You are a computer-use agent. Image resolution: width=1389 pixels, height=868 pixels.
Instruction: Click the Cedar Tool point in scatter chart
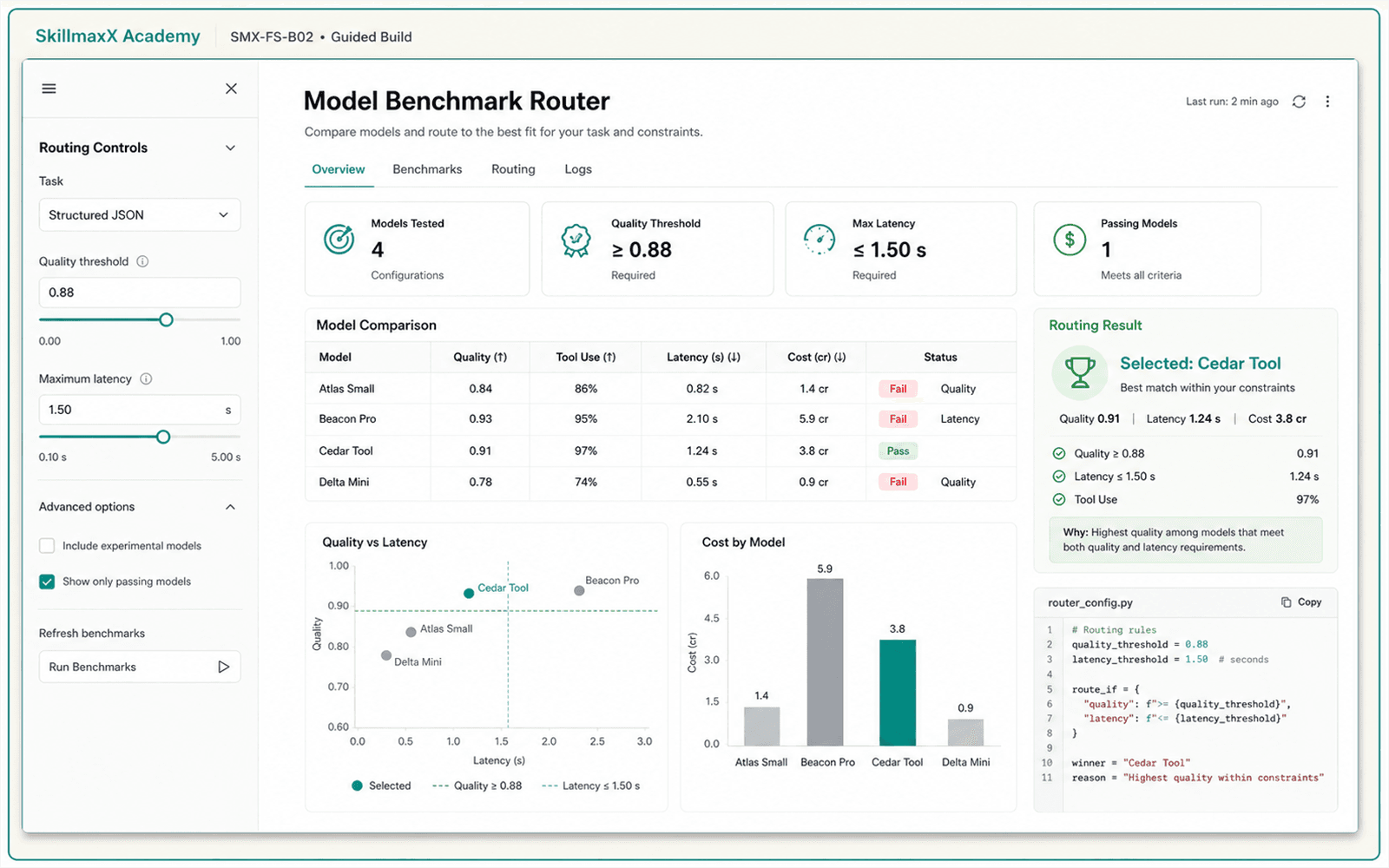[469, 594]
